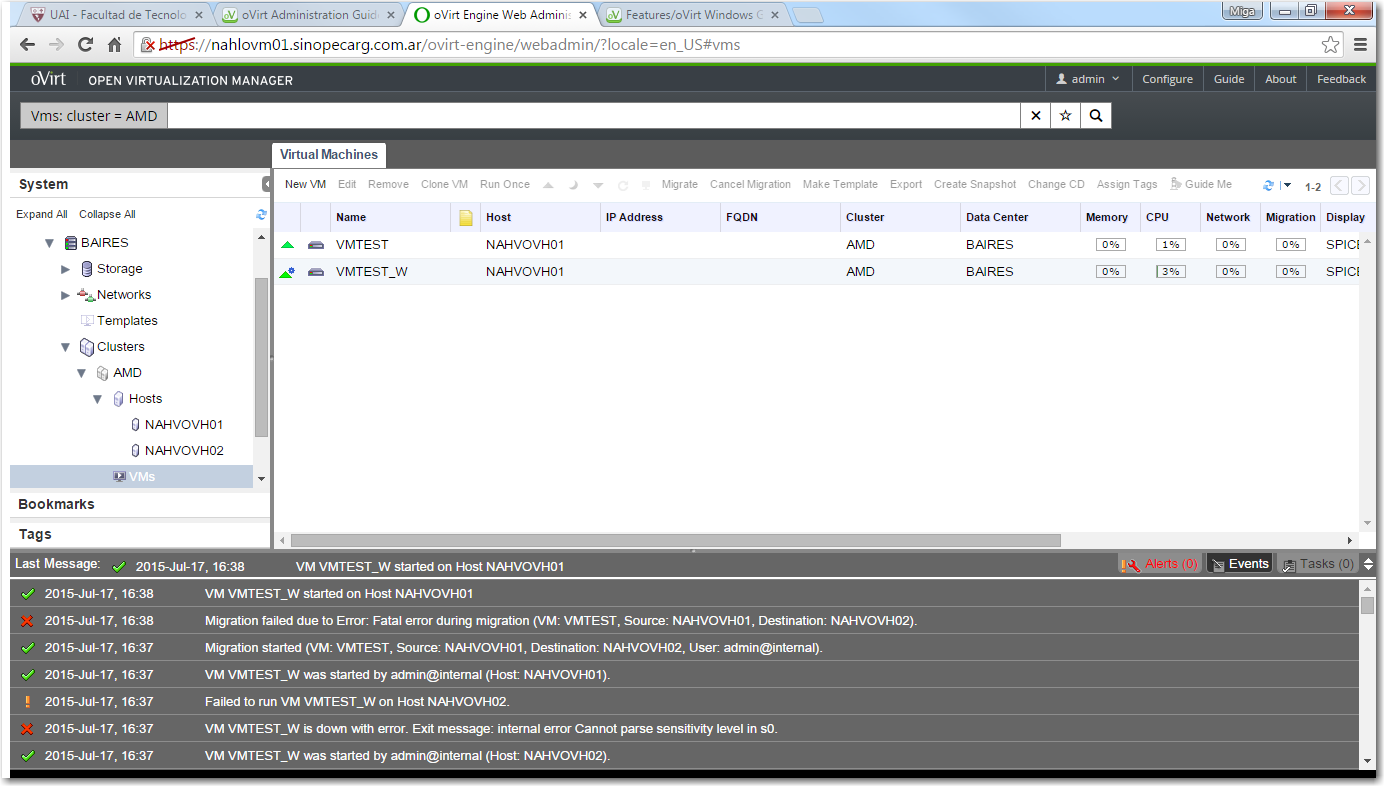1384x786 pixels.
Task: Click Expand All link in System panel
Action: pos(42,214)
